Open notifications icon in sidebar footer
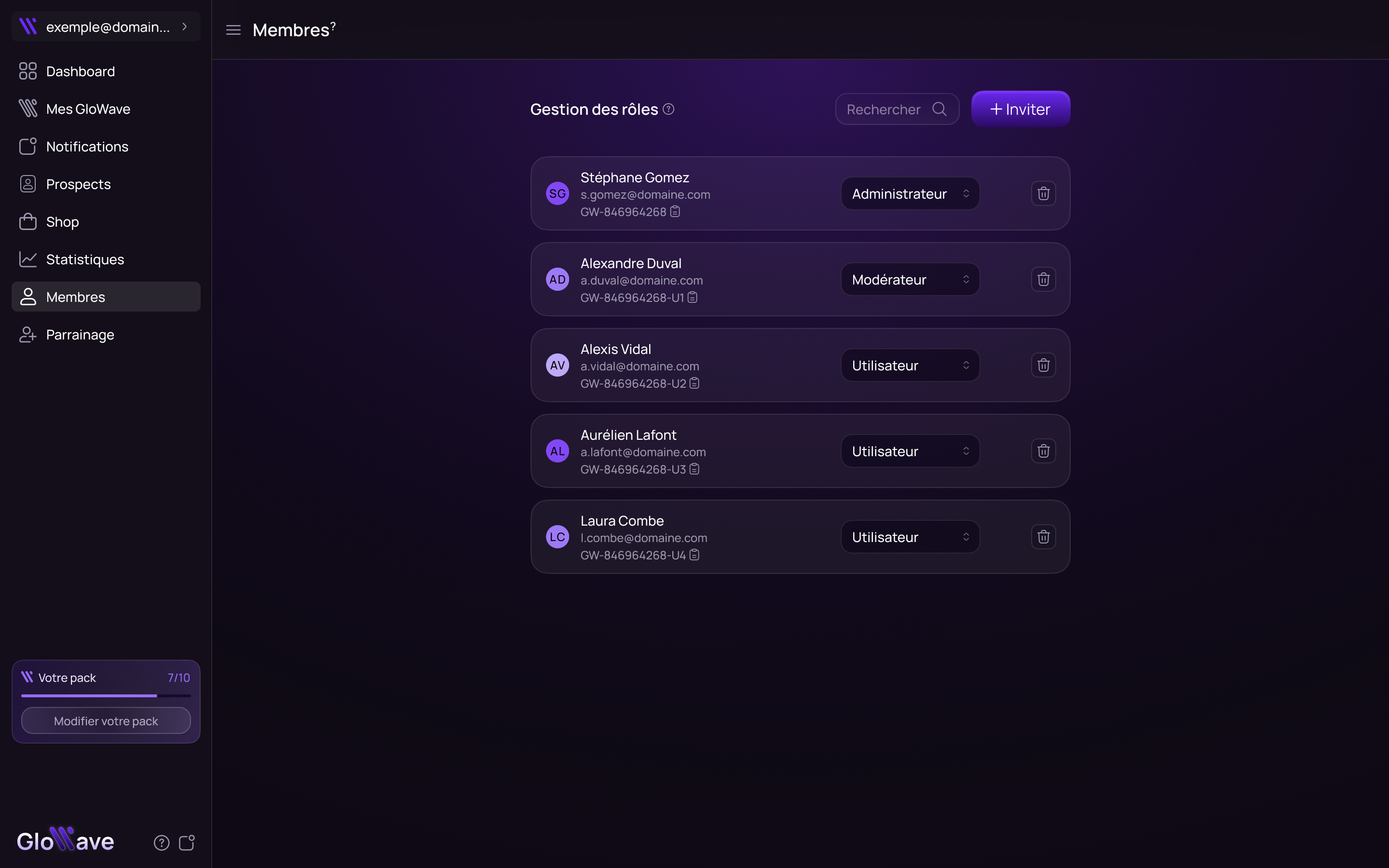Screen dimensions: 1389x868 [187, 842]
